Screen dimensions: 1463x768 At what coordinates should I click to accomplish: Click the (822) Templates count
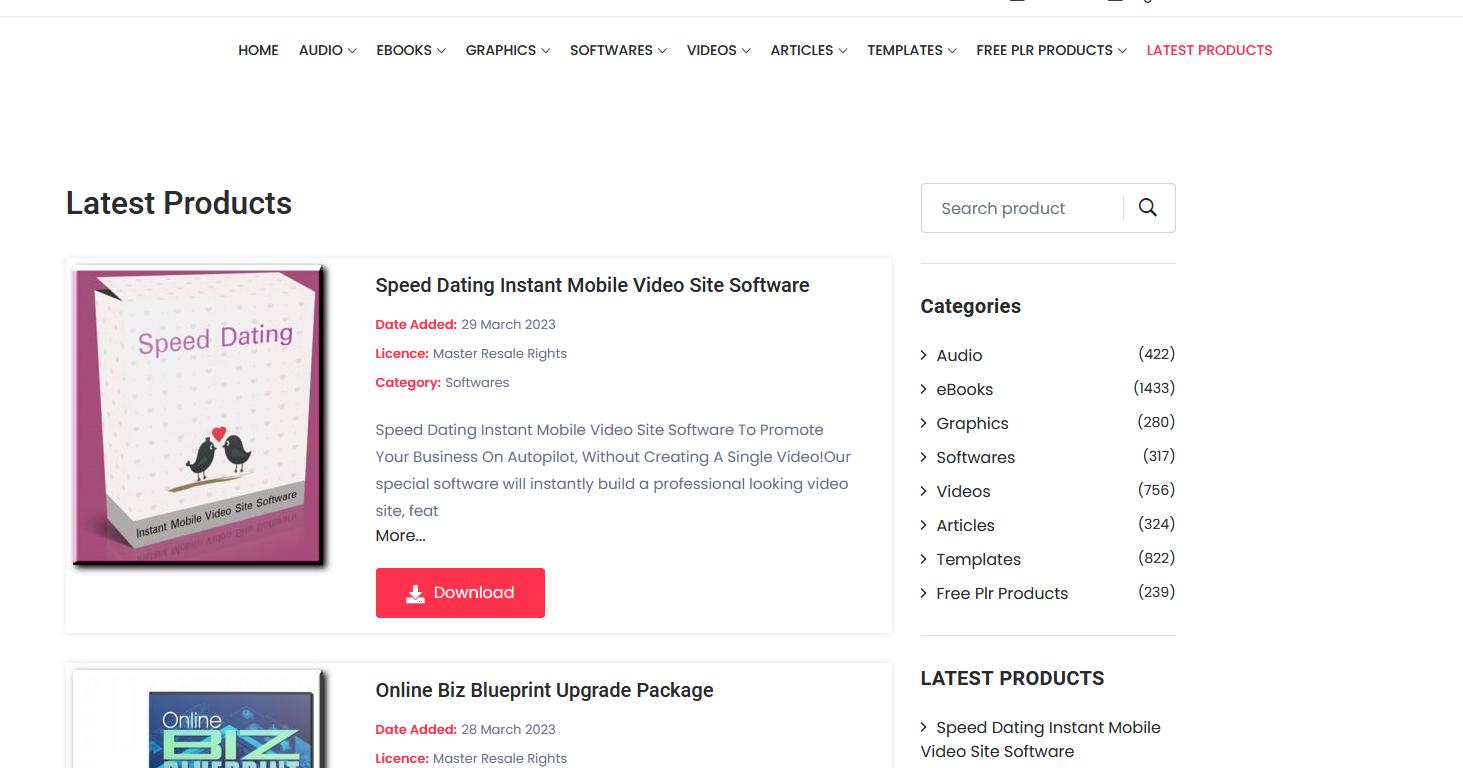click(1157, 558)
